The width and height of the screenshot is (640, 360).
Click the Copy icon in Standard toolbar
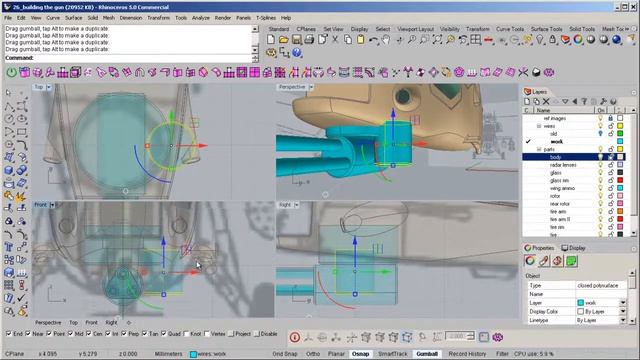coord(348,40)
